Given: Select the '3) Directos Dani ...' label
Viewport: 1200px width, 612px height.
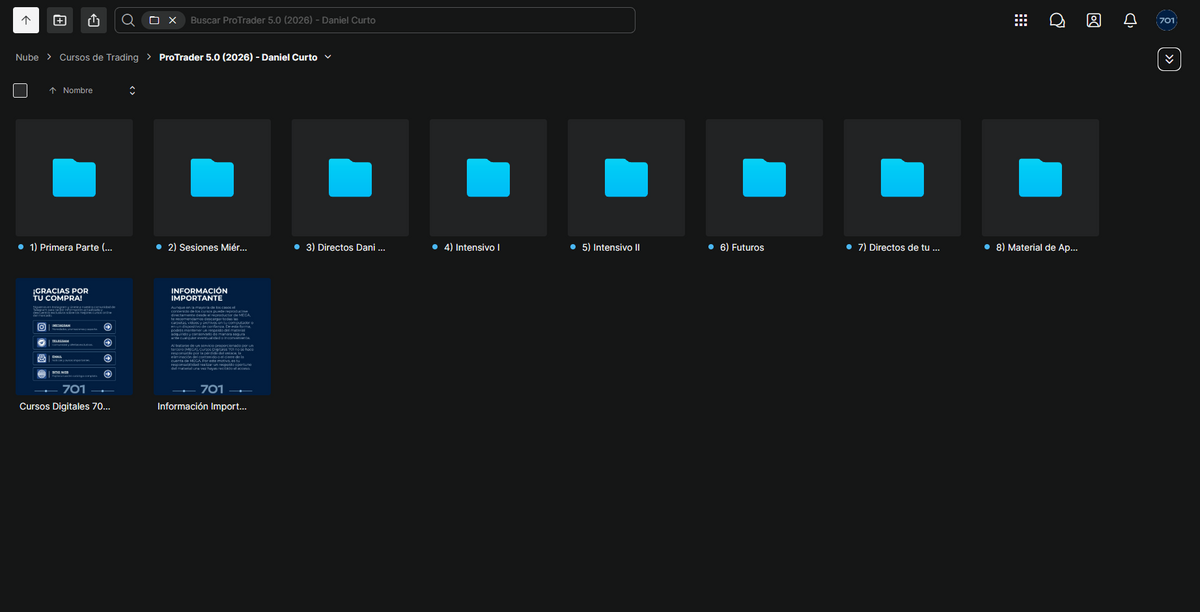Looking at the screenshot, I should (345, 247).
